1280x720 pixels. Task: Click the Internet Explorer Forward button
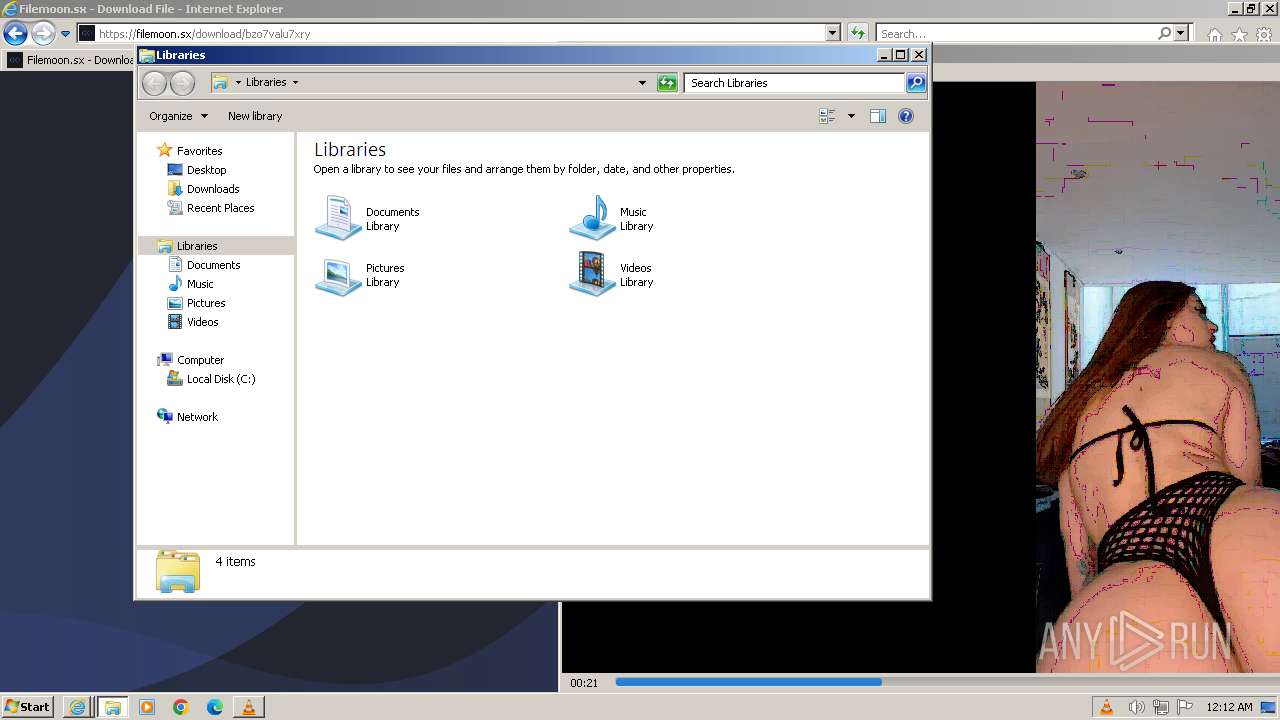(x=43, y=33)
